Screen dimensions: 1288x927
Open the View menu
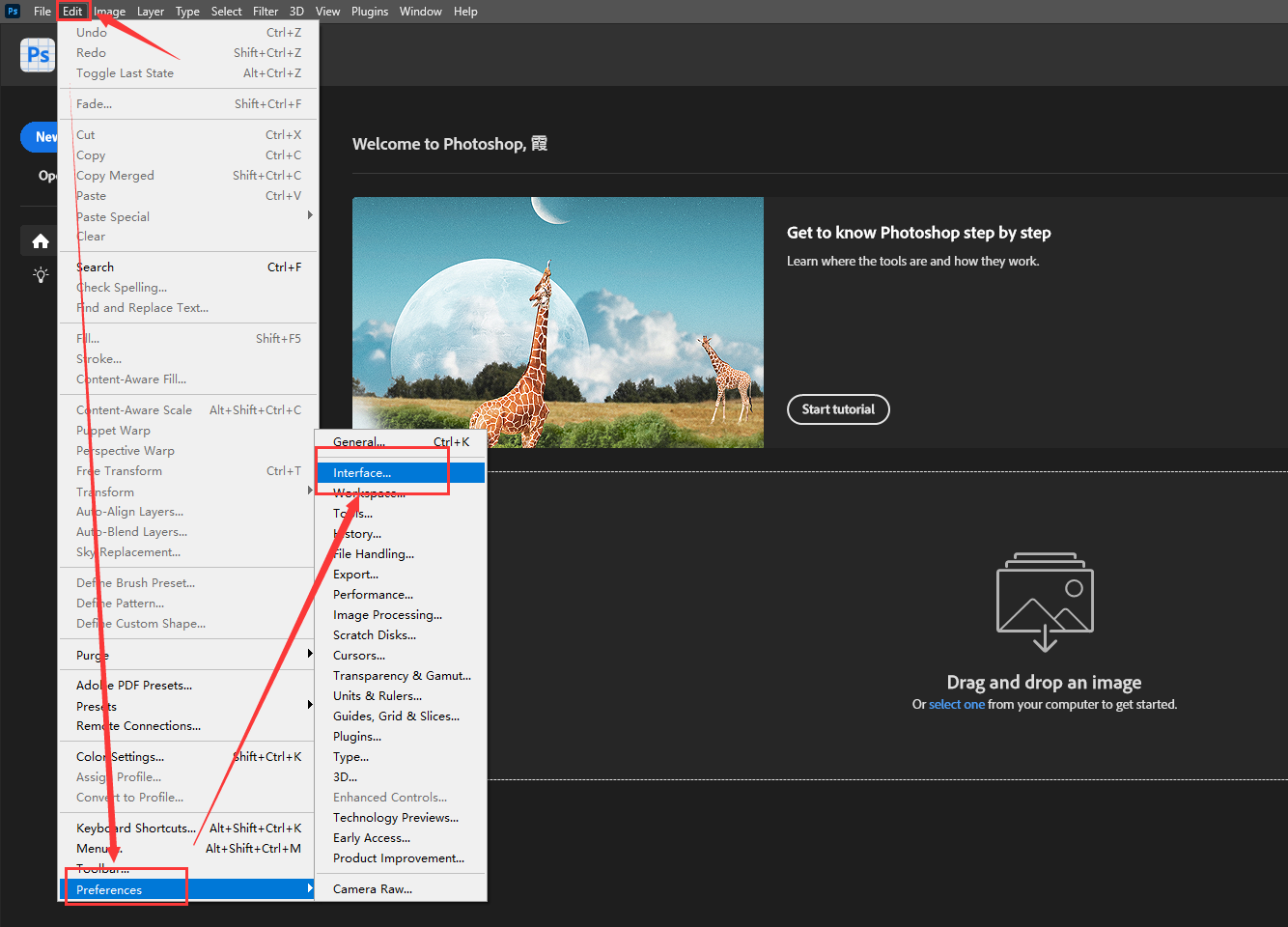click(x=327, y=12)
